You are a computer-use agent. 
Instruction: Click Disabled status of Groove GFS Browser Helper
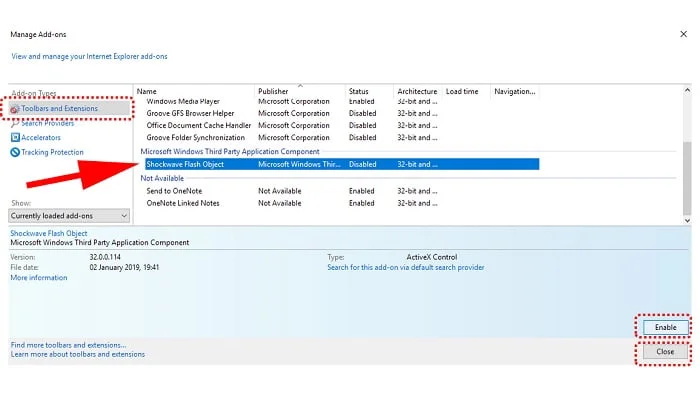coord(362,113)
